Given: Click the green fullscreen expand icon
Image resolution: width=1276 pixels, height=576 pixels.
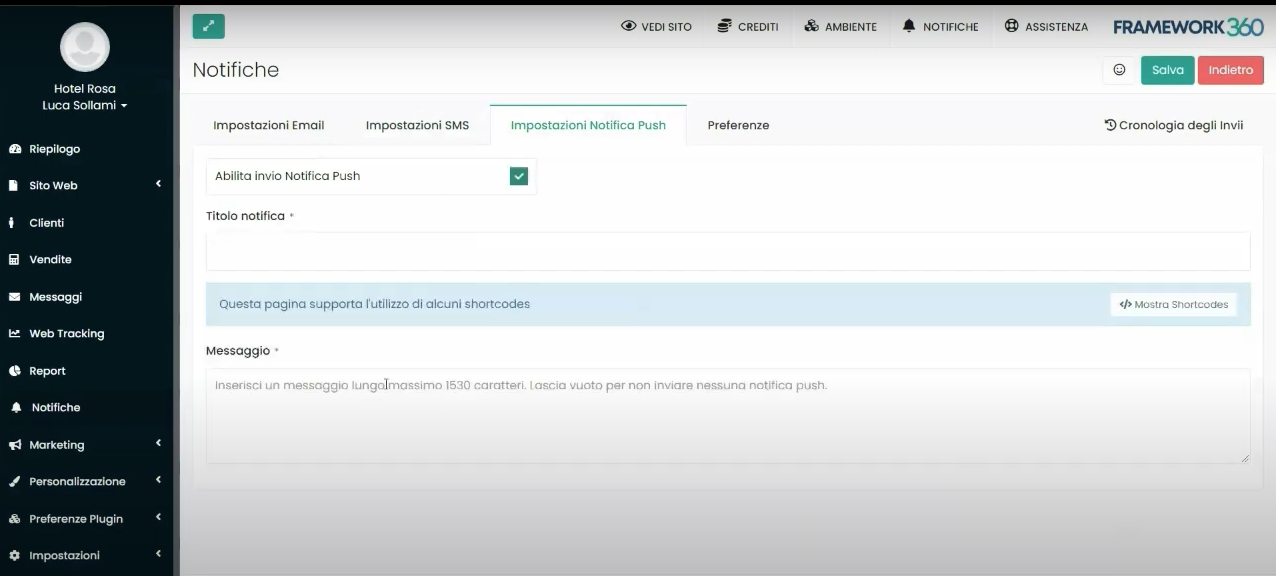Looking at the screenshot, I should pos(208,27).
